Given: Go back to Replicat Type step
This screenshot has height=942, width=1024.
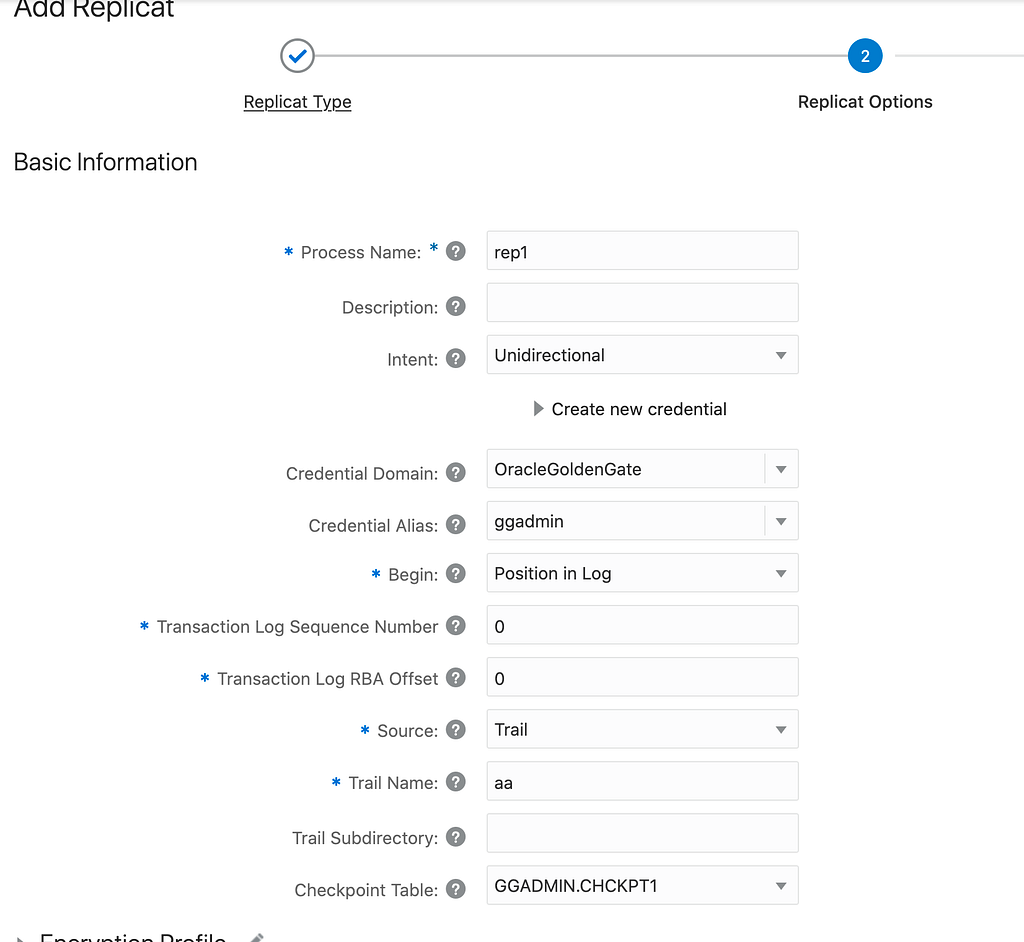Looking at the screenshot, I should point(297,102).
